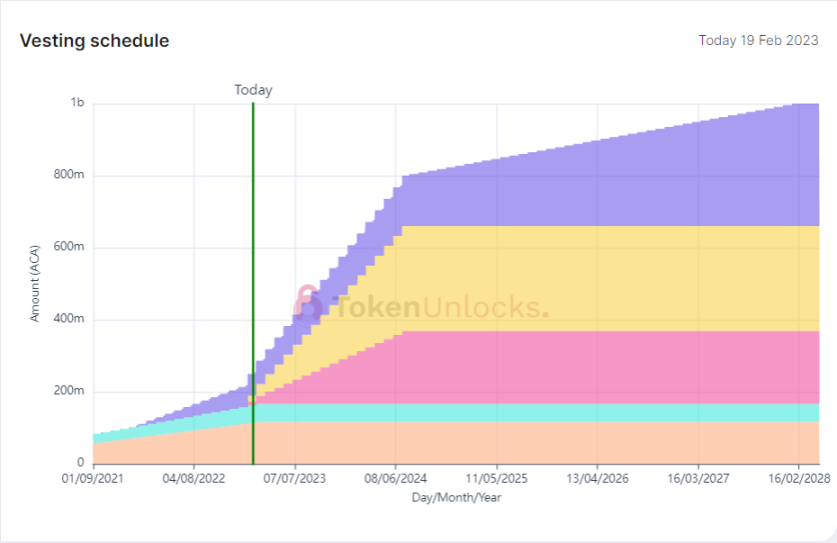This screenshot has width=837, height=543.
Task: Select the orange bottom band of the chart
Action: coord(600,442)
